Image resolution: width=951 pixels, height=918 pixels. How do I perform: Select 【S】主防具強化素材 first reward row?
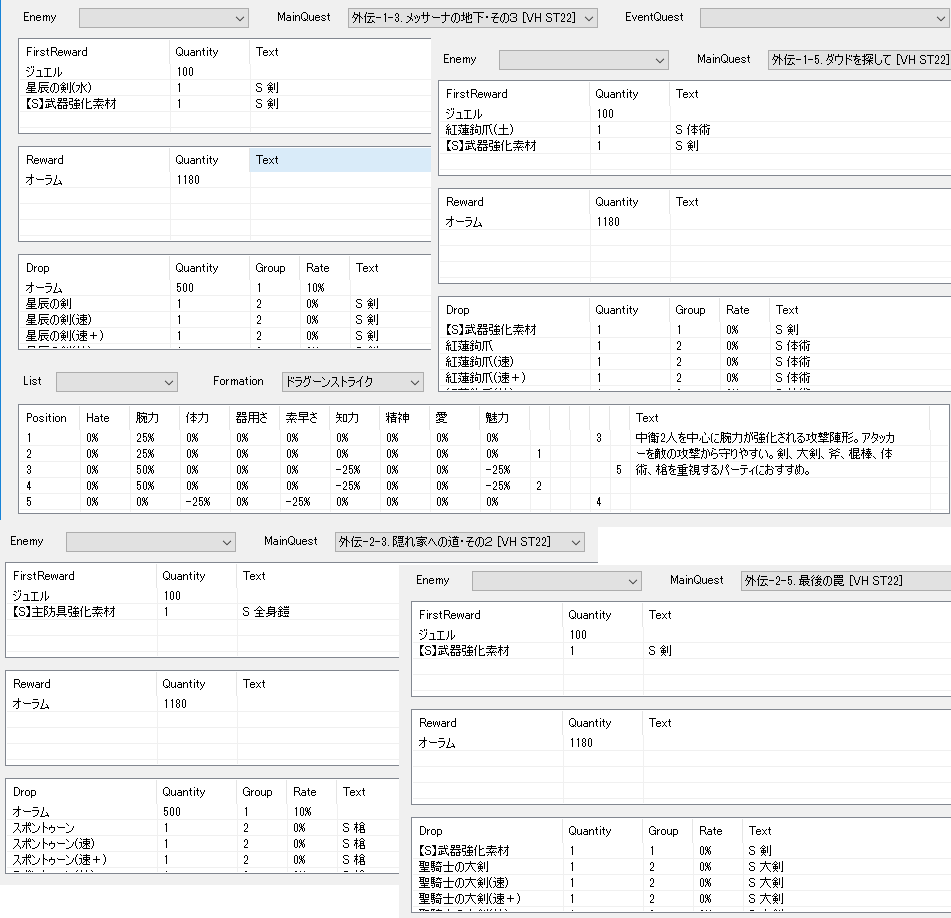203,612
